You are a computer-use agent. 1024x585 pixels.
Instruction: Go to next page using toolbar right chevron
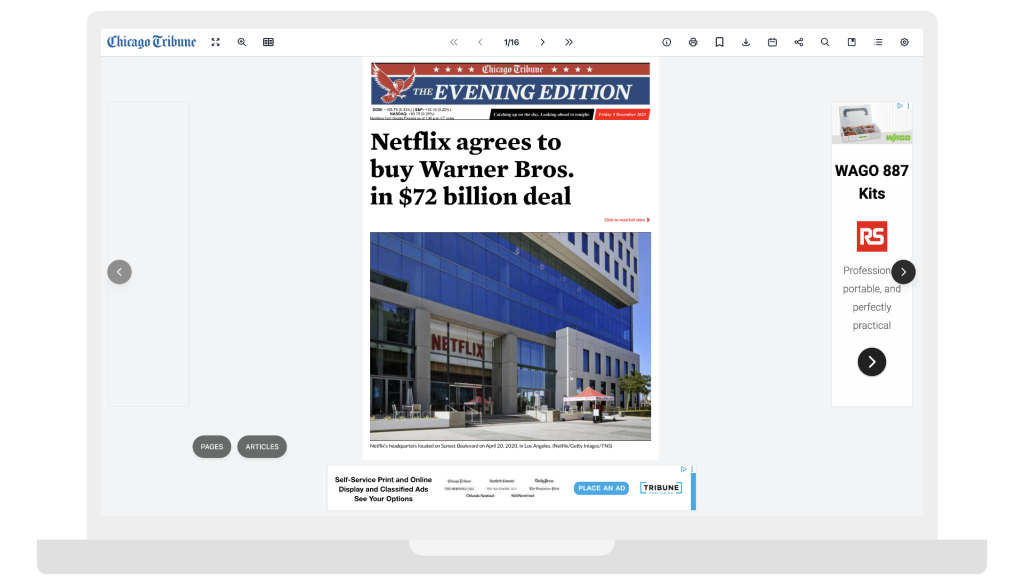tap(543, 42)
